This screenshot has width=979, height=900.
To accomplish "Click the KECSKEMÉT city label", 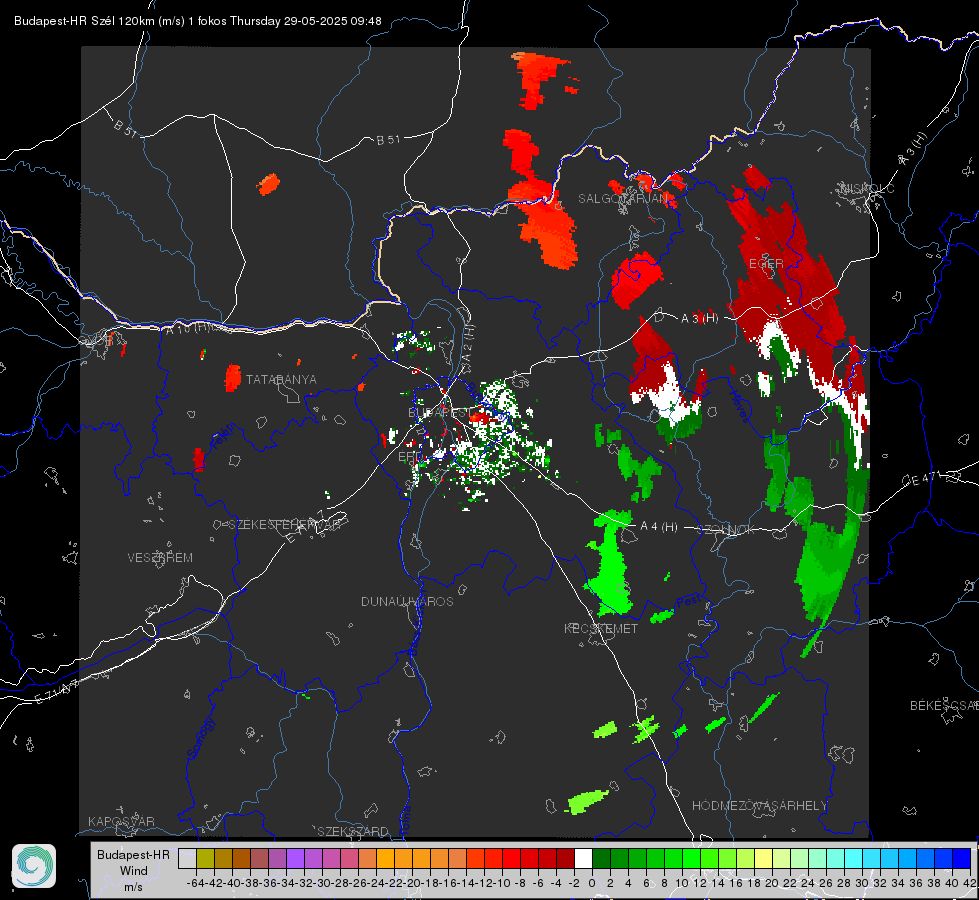I will pos(601,628).
